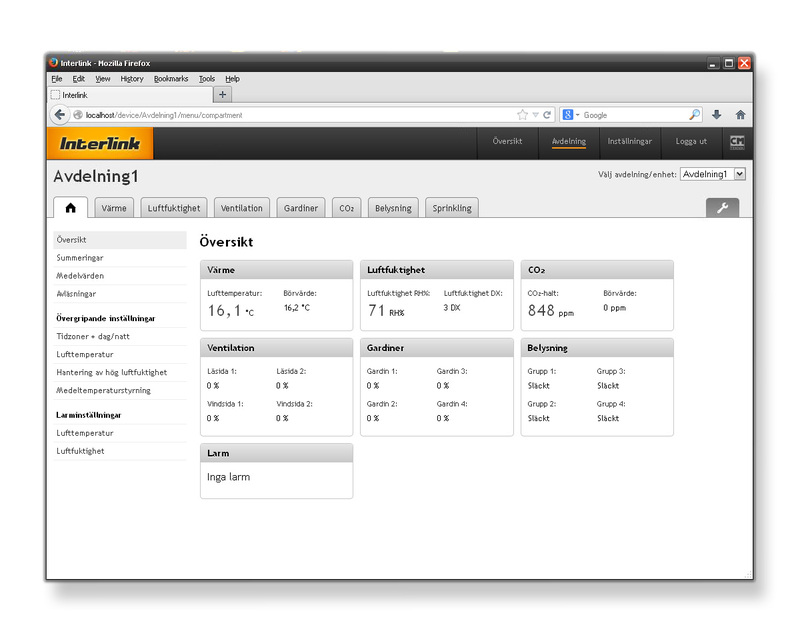Switch to the Ventilation tab
This screenshot has width=800, height=633.
(x=241, y=208)
